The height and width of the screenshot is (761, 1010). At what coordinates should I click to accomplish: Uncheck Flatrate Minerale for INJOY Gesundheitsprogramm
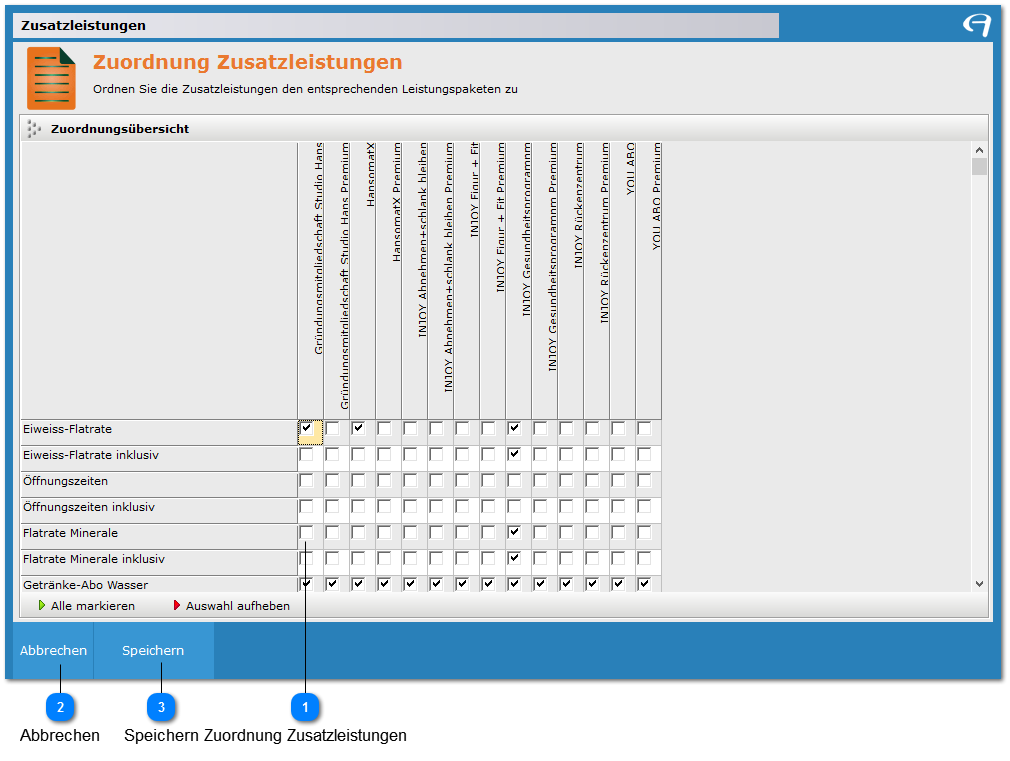[x=514, y=532]
